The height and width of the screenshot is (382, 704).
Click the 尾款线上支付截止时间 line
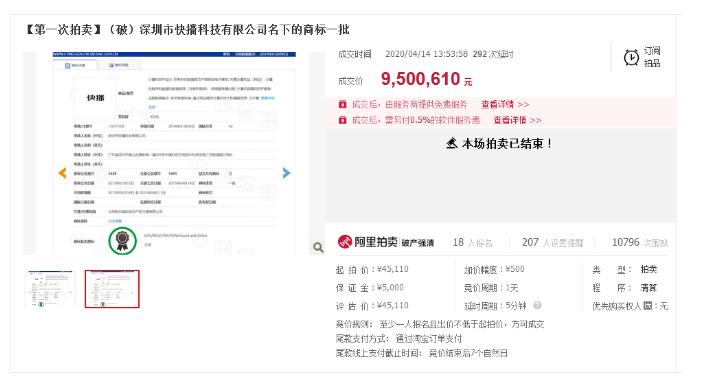click(422, 353)
